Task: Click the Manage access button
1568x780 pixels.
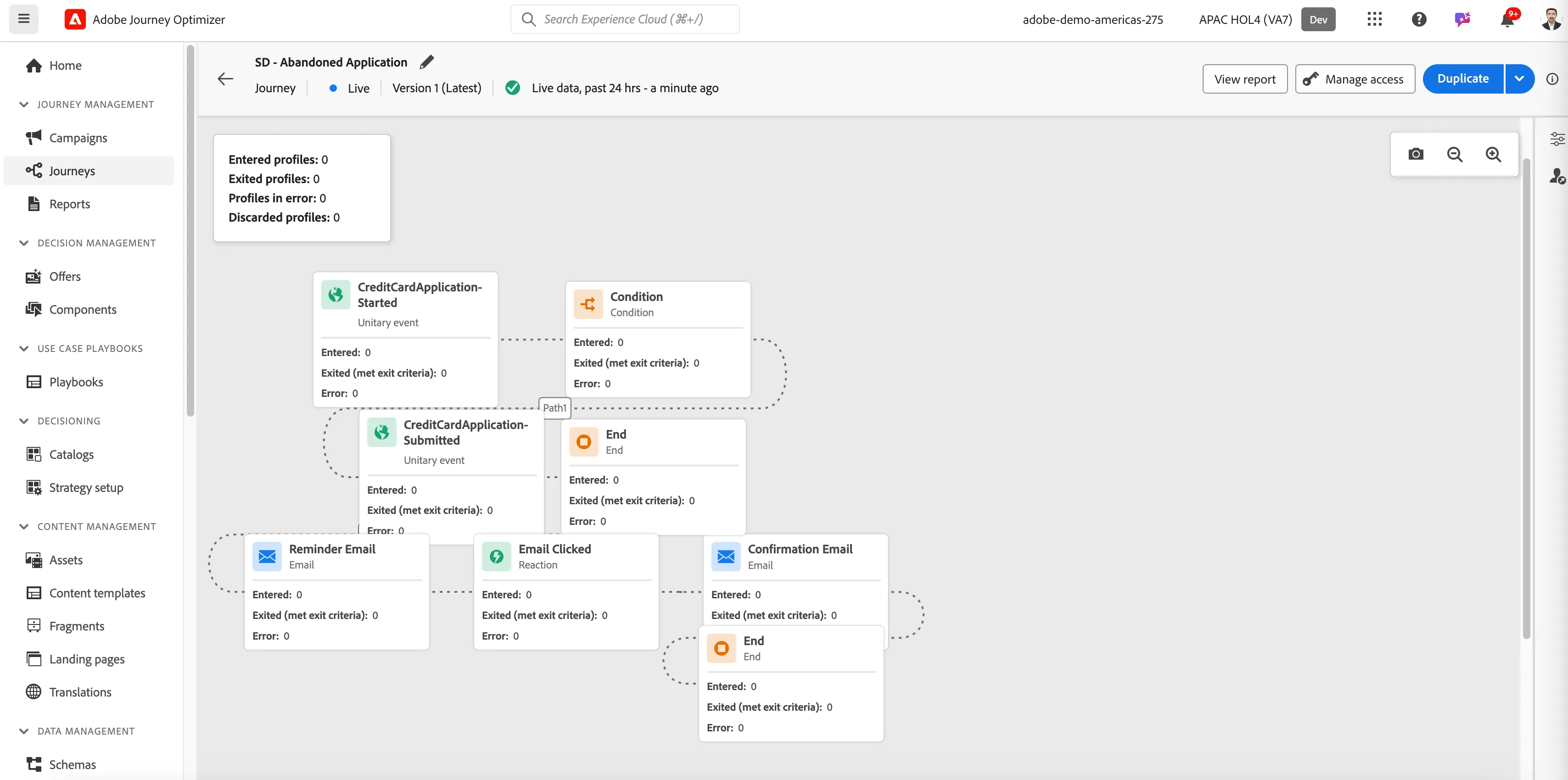Action: pyautogui.click(x=1355, y=78)
